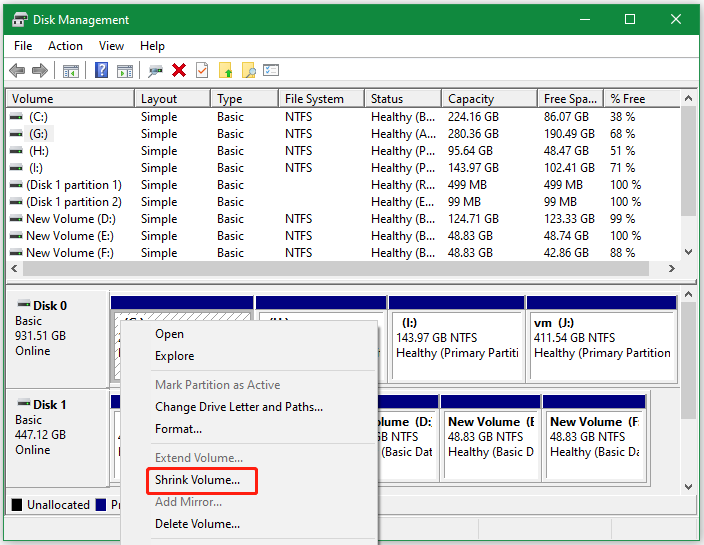Choose Shrink Volume from context menu

[x=197, y=481]
